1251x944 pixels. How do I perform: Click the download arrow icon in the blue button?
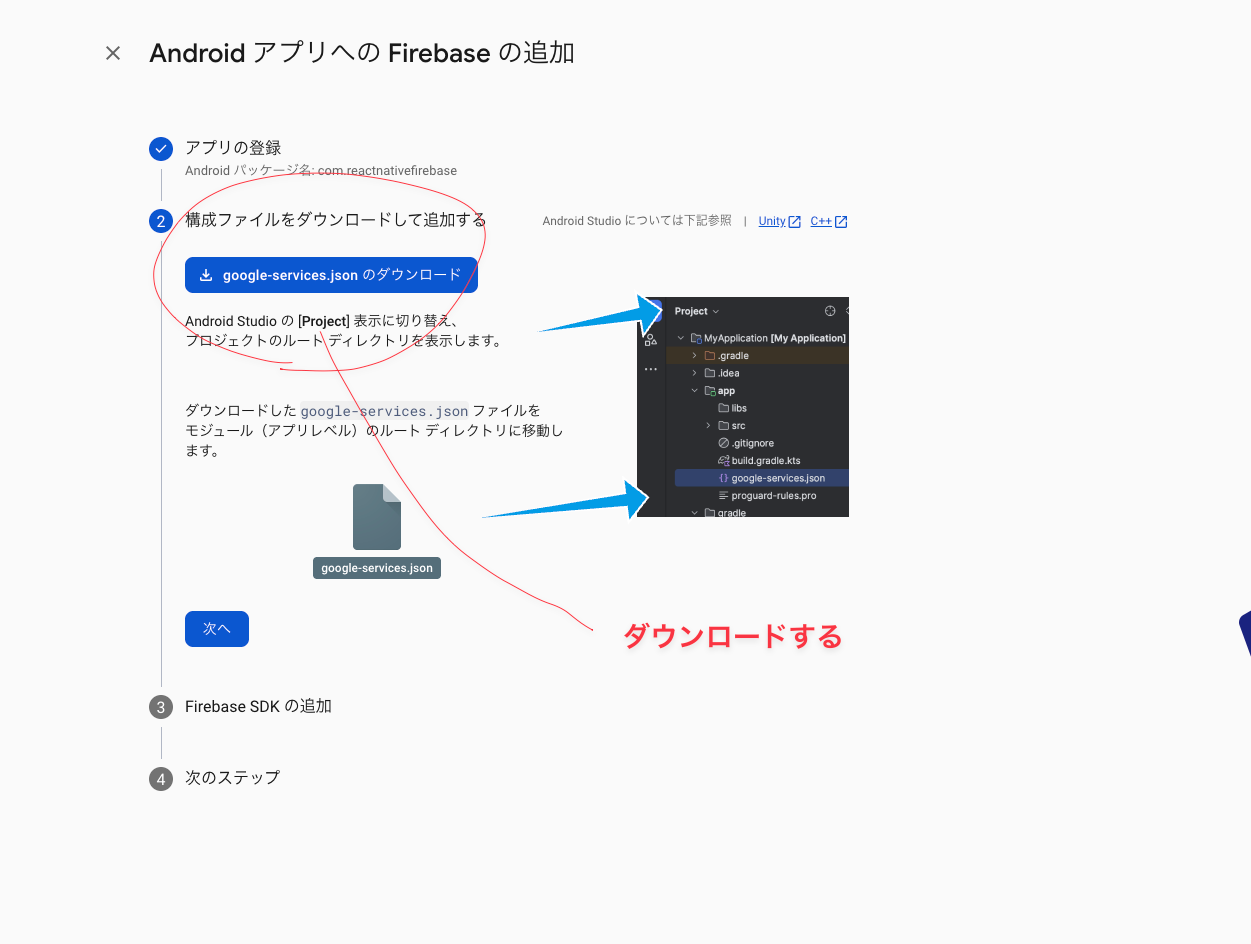(206, 275)
